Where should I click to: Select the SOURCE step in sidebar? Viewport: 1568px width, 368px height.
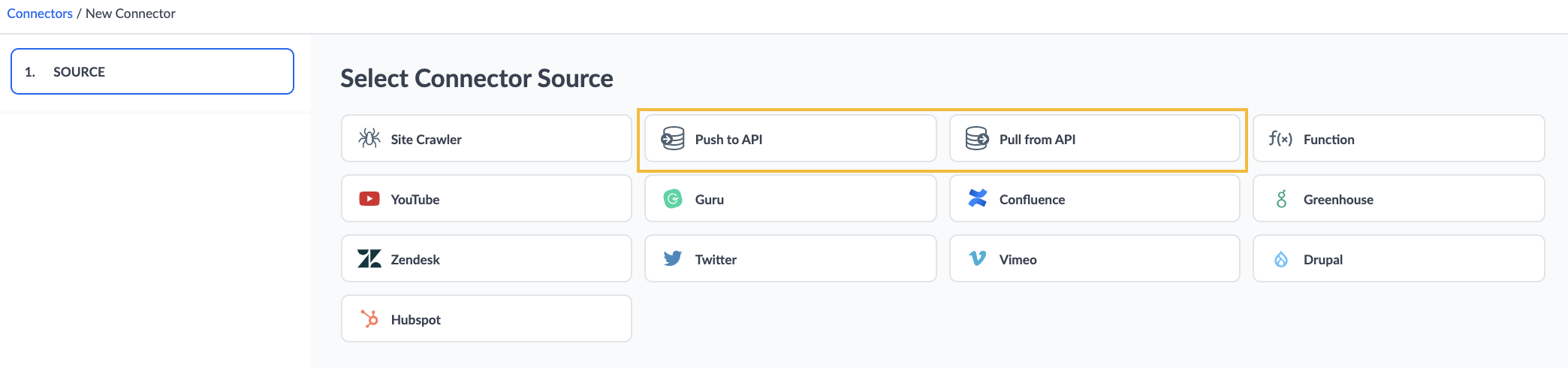coord(152,71)
